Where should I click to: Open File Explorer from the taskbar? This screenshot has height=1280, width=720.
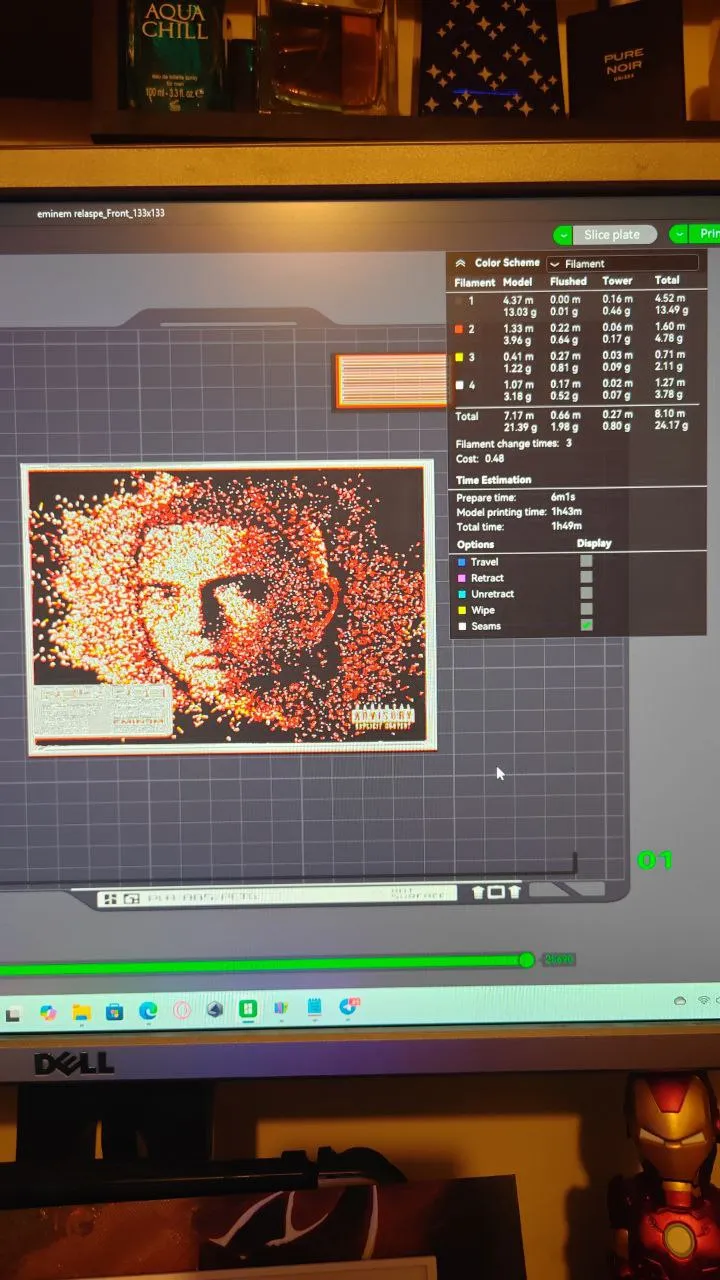coord(81,1013)
